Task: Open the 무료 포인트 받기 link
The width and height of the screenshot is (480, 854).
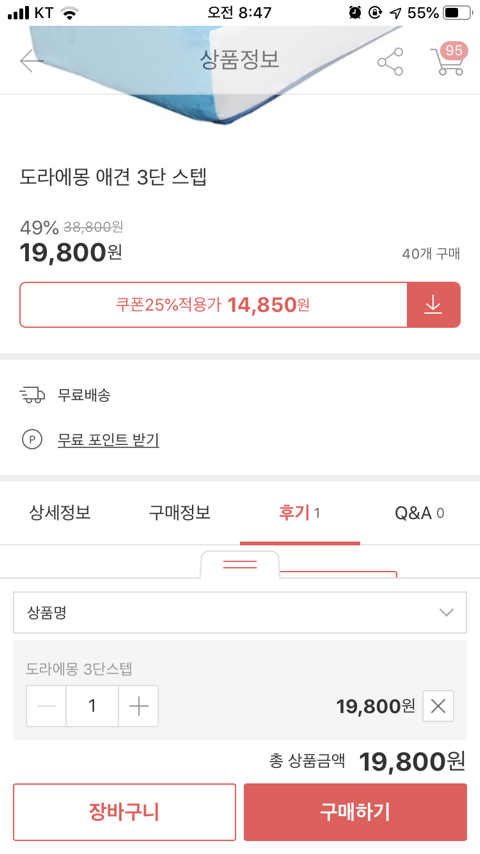Action: pos(108,440)
